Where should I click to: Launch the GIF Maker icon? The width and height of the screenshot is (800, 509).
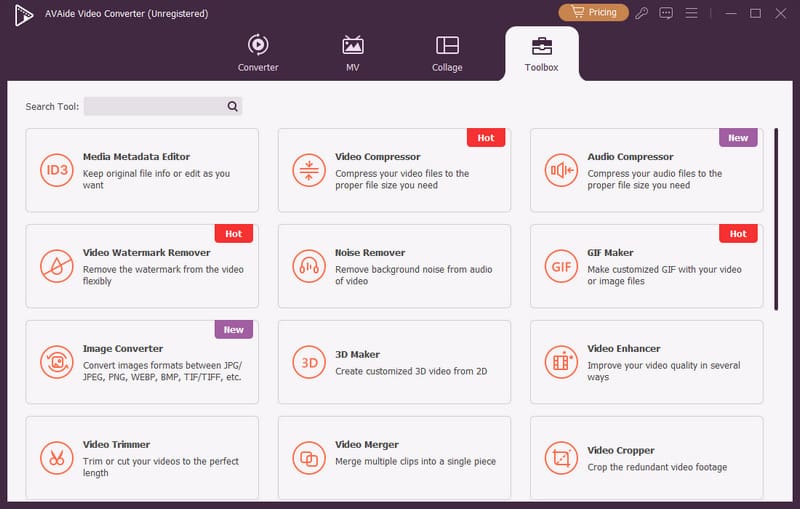pos(560,266)
